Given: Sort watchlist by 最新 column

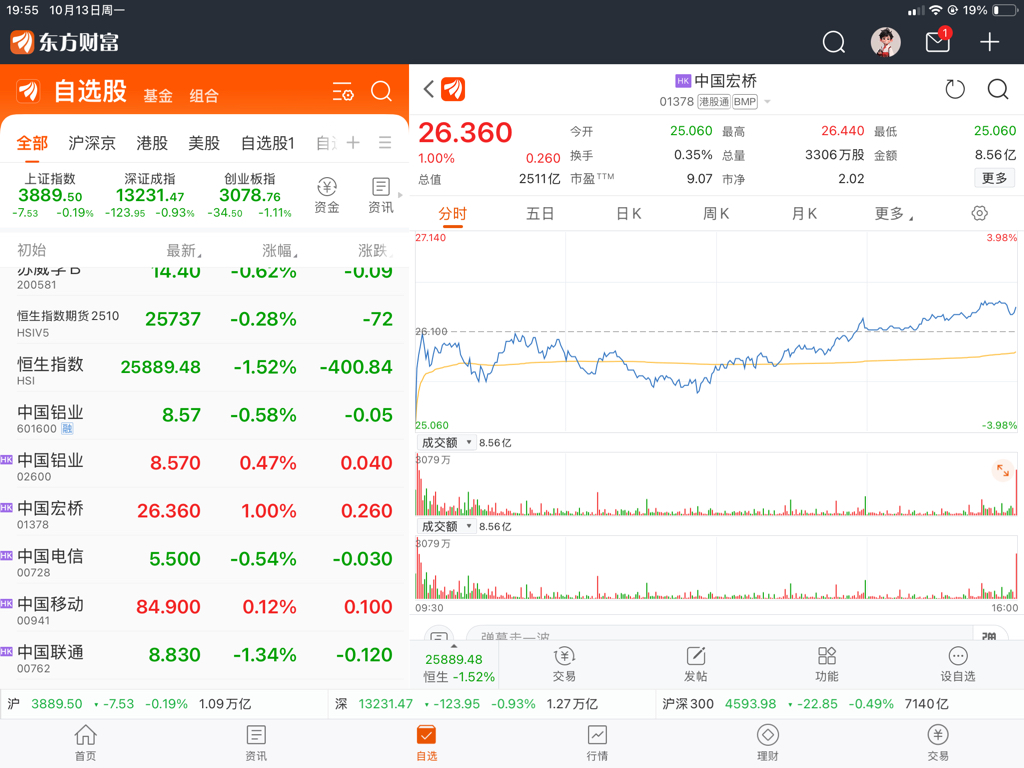Looking at the screenshot, I should [184, 250].
